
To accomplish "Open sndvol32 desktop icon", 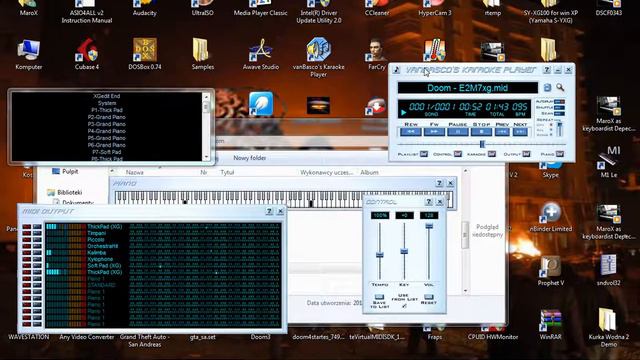I will 609,271.
